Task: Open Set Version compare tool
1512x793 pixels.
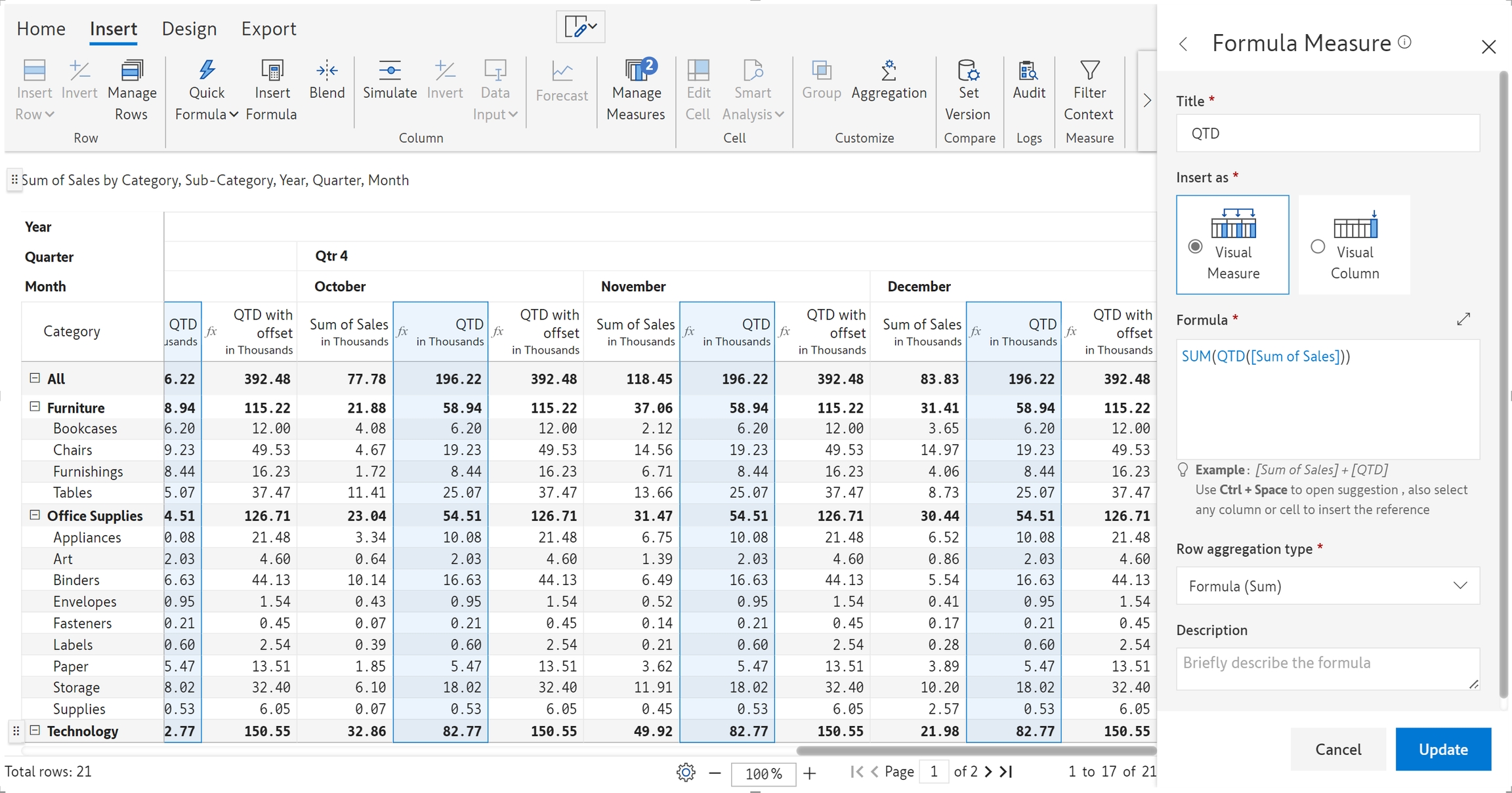Action: [x=968, y=70]
